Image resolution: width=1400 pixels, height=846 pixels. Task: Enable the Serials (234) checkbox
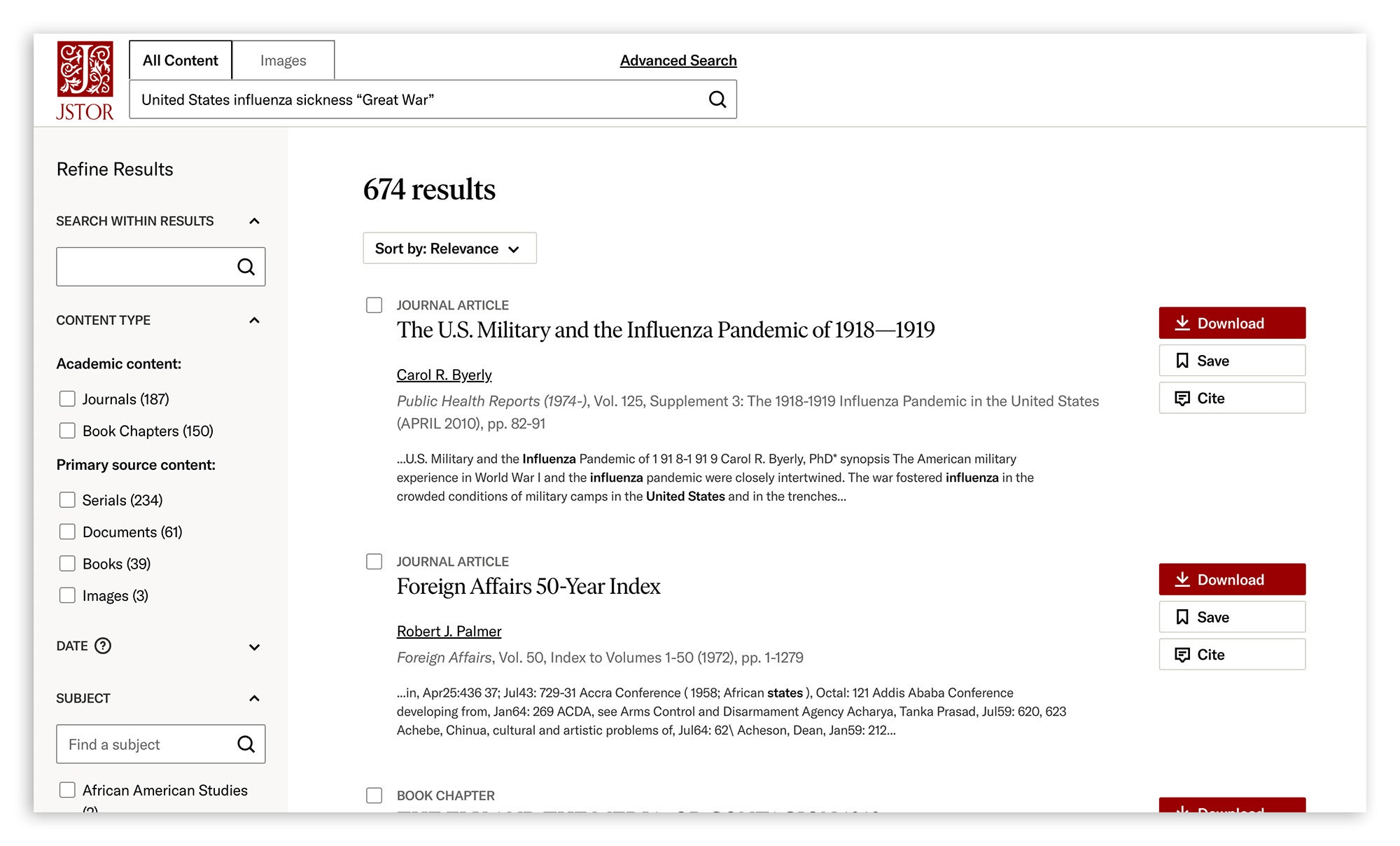pos(67,500)
